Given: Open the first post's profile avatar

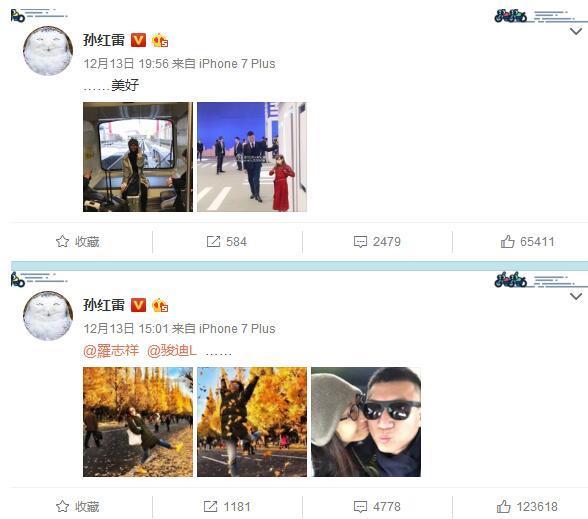Looking at the screenshot, I should [x=48, y=51].
